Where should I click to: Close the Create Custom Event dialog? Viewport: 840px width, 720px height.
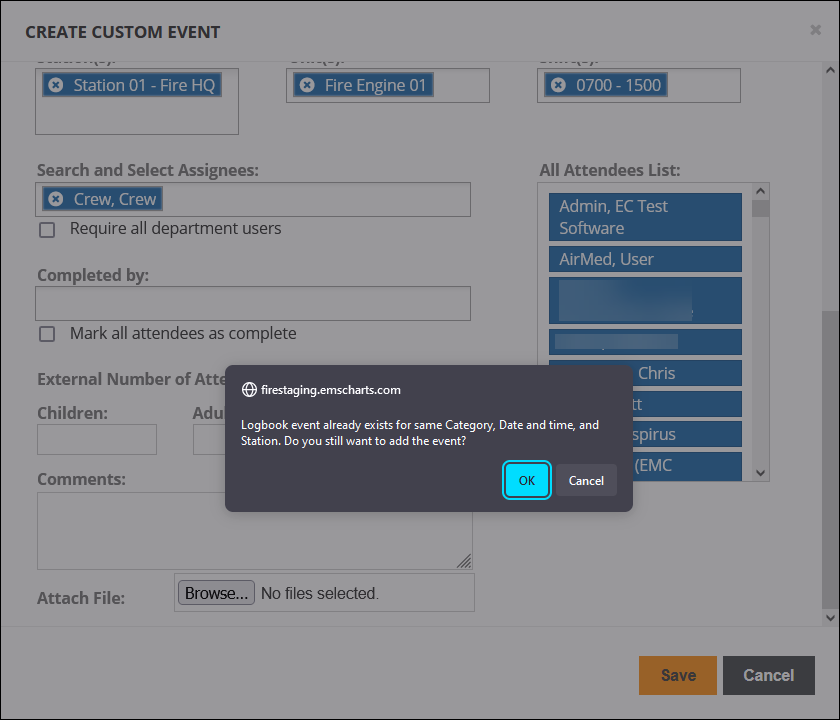pyautogui.click(x=815, y=31)
